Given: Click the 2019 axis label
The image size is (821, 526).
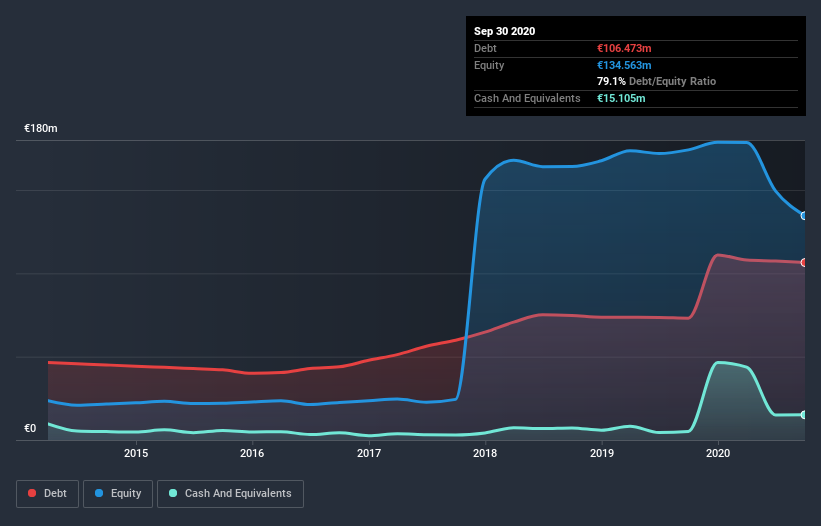Looking at the screenshot, I should [x=602, y=453].
